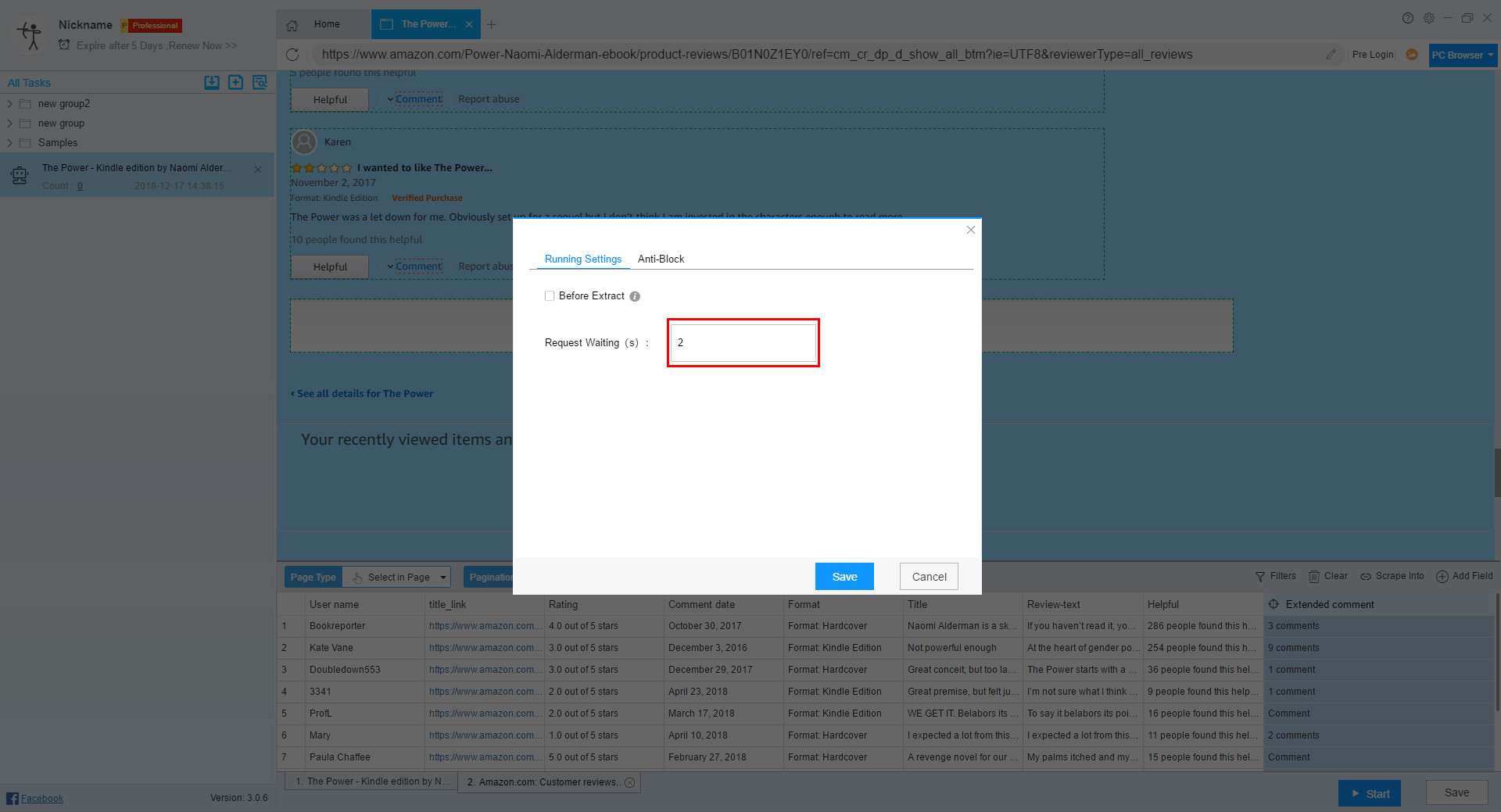Click the user avatar icon at top left
Screen dimensions: 1501x812
click(30, 34)
